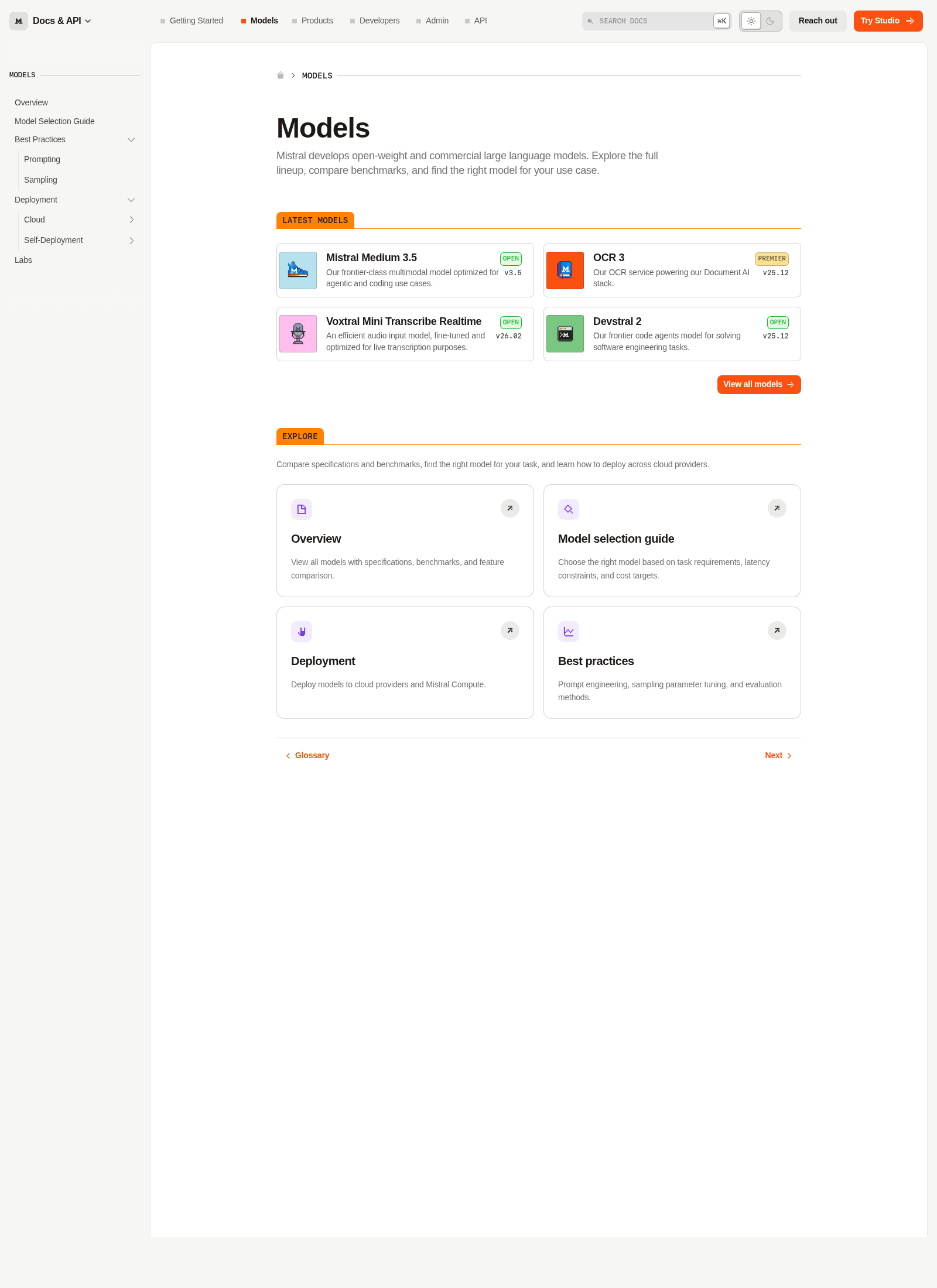
Task: Switch to dark mode moon icon
Action: (x=771, y=21)
